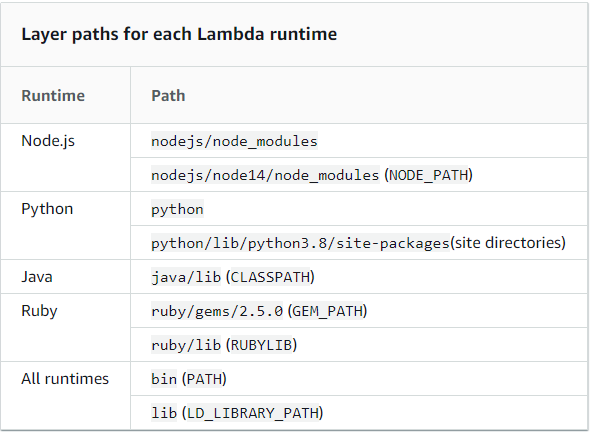The image size is (592, 434).
Task: Select the Ruby runtime cell
Action: point(39,311)
